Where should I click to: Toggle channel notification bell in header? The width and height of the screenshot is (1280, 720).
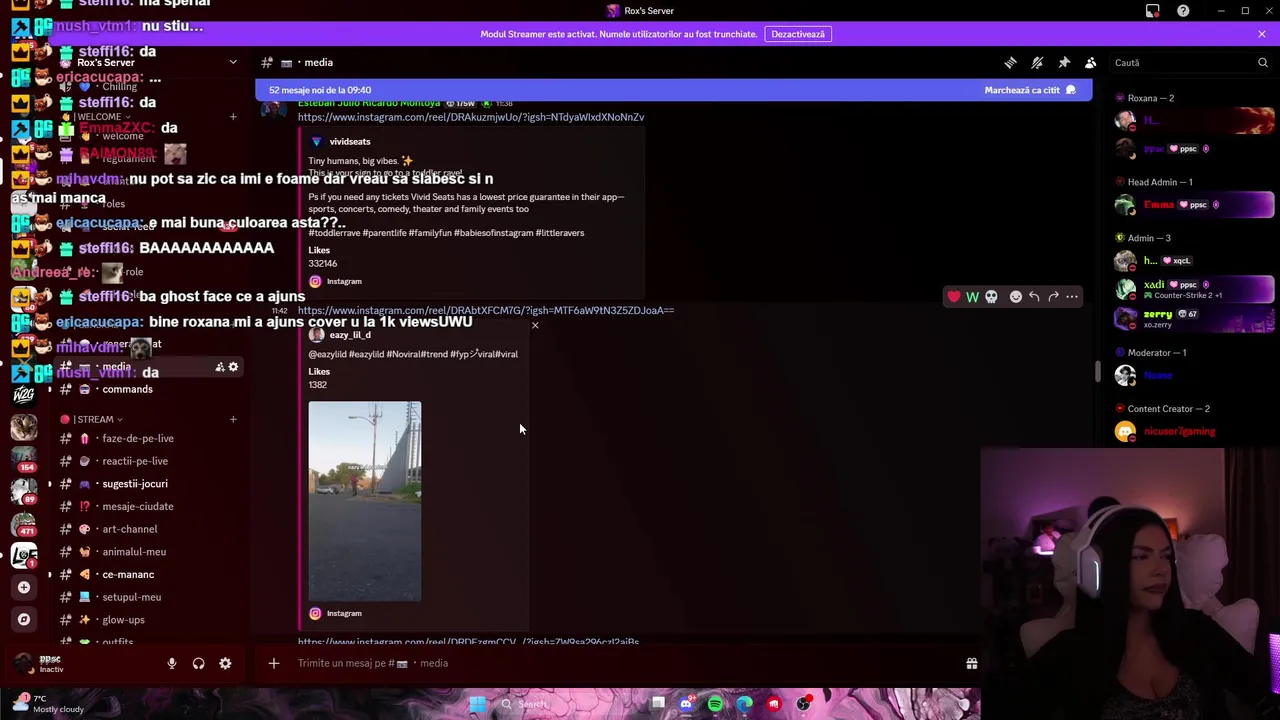click(x=1037, y=62)
